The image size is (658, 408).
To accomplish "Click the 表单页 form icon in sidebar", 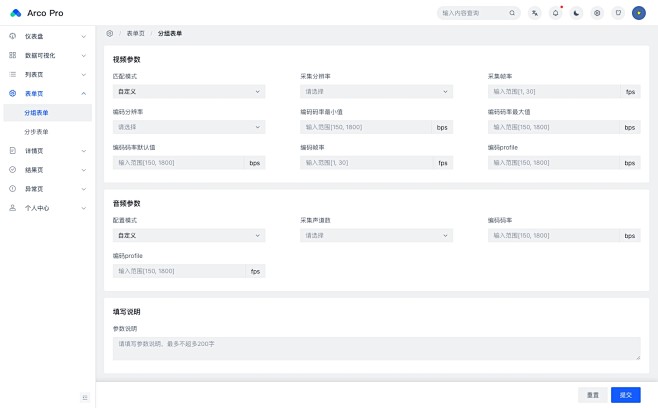I will [13, 93].
